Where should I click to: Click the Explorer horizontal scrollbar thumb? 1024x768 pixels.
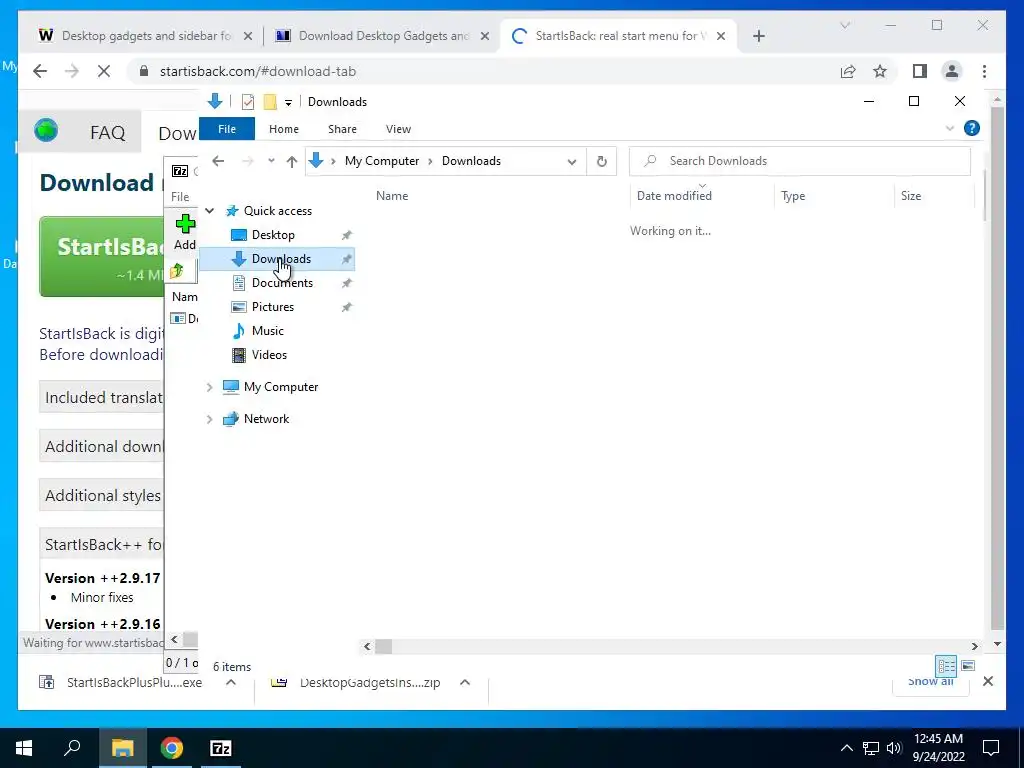(383, 647)
